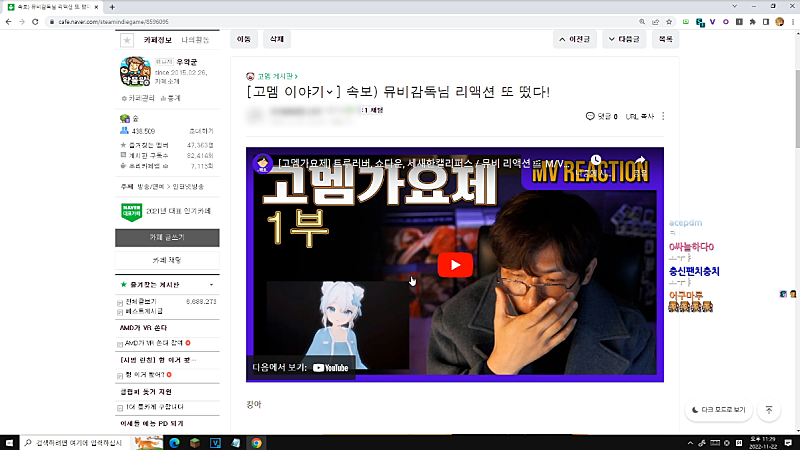This screenshot has width=800, height=450.
Task: Open 전체글보기 board
Action: [141, 302]
